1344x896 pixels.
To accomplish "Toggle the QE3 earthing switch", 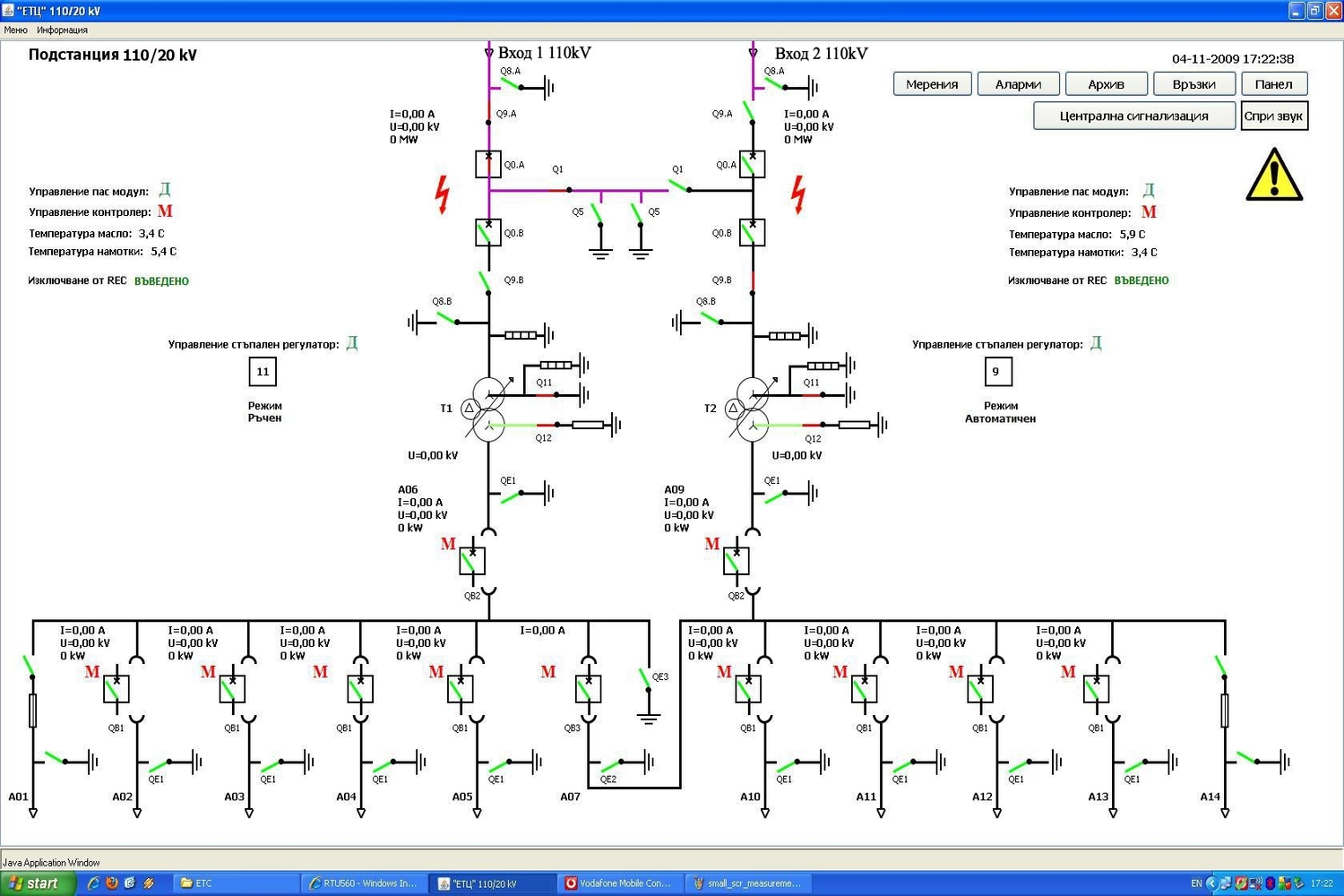I will [x=645, y=679].
